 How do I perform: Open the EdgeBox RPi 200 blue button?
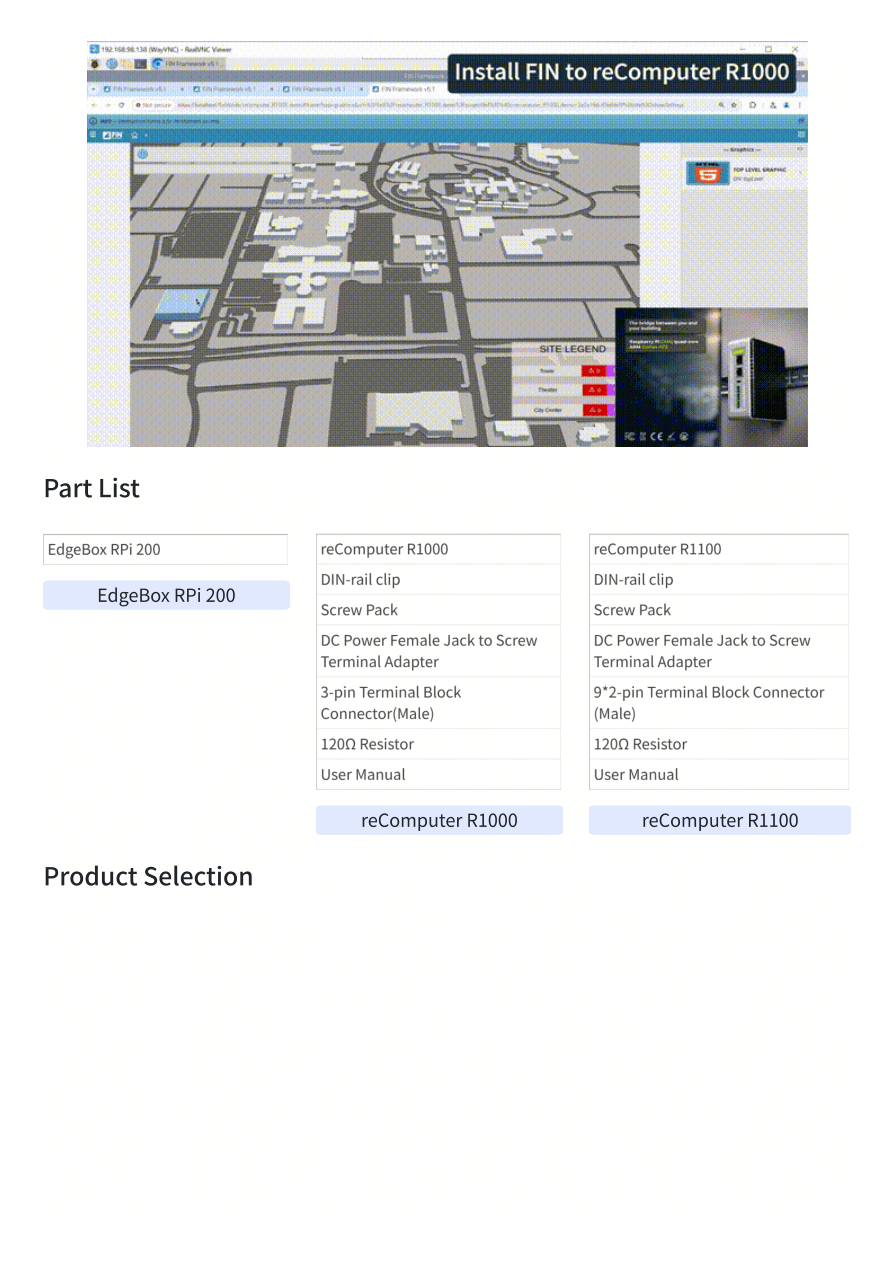click(x=166, y=595)
